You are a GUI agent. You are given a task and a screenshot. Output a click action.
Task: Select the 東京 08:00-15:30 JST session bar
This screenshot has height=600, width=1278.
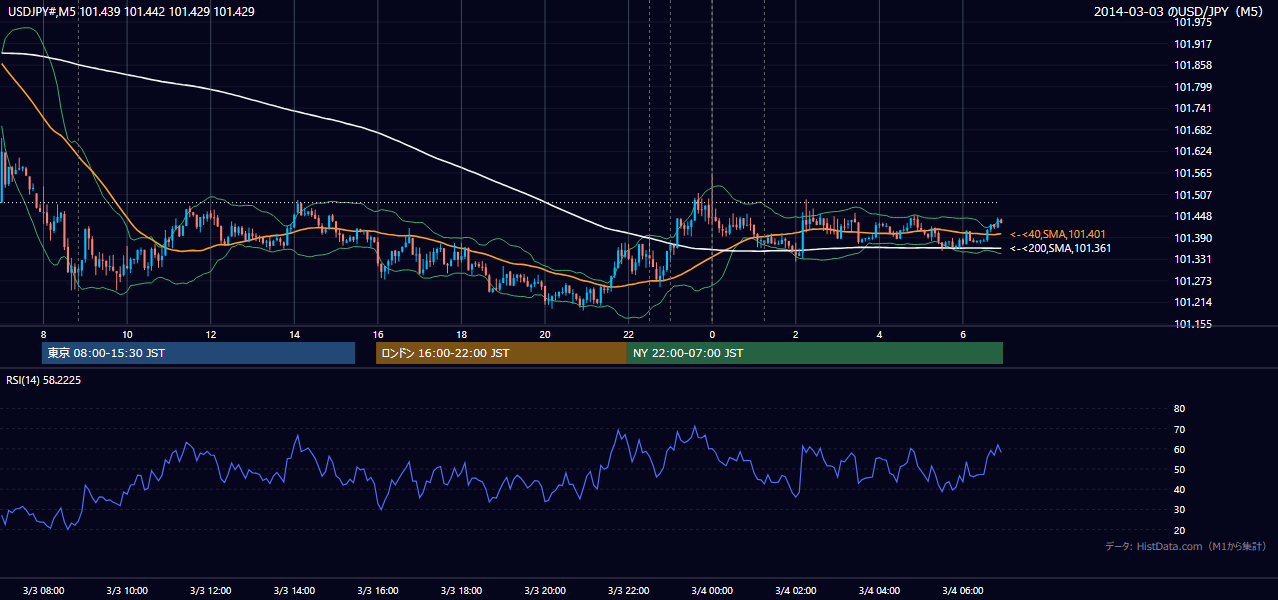[x=198, y=353]
